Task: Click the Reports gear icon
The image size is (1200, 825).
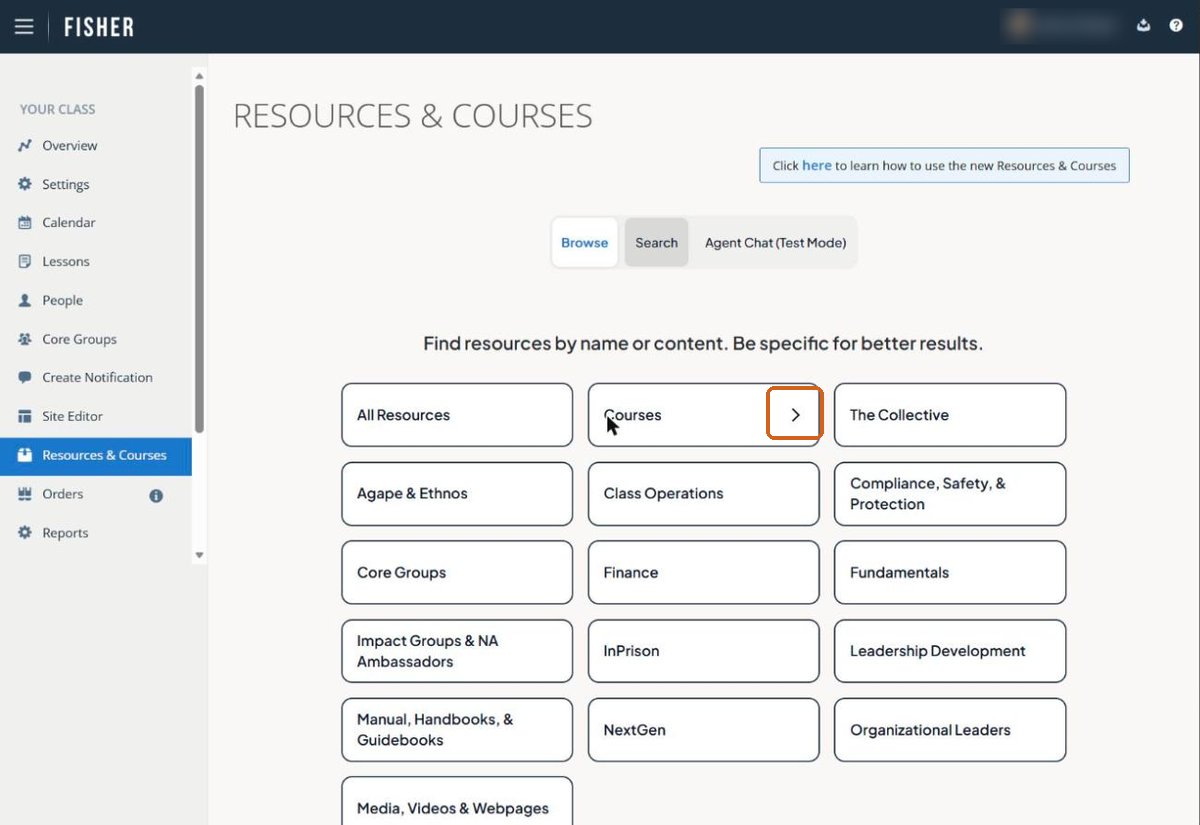Action: tap(25, 533)
